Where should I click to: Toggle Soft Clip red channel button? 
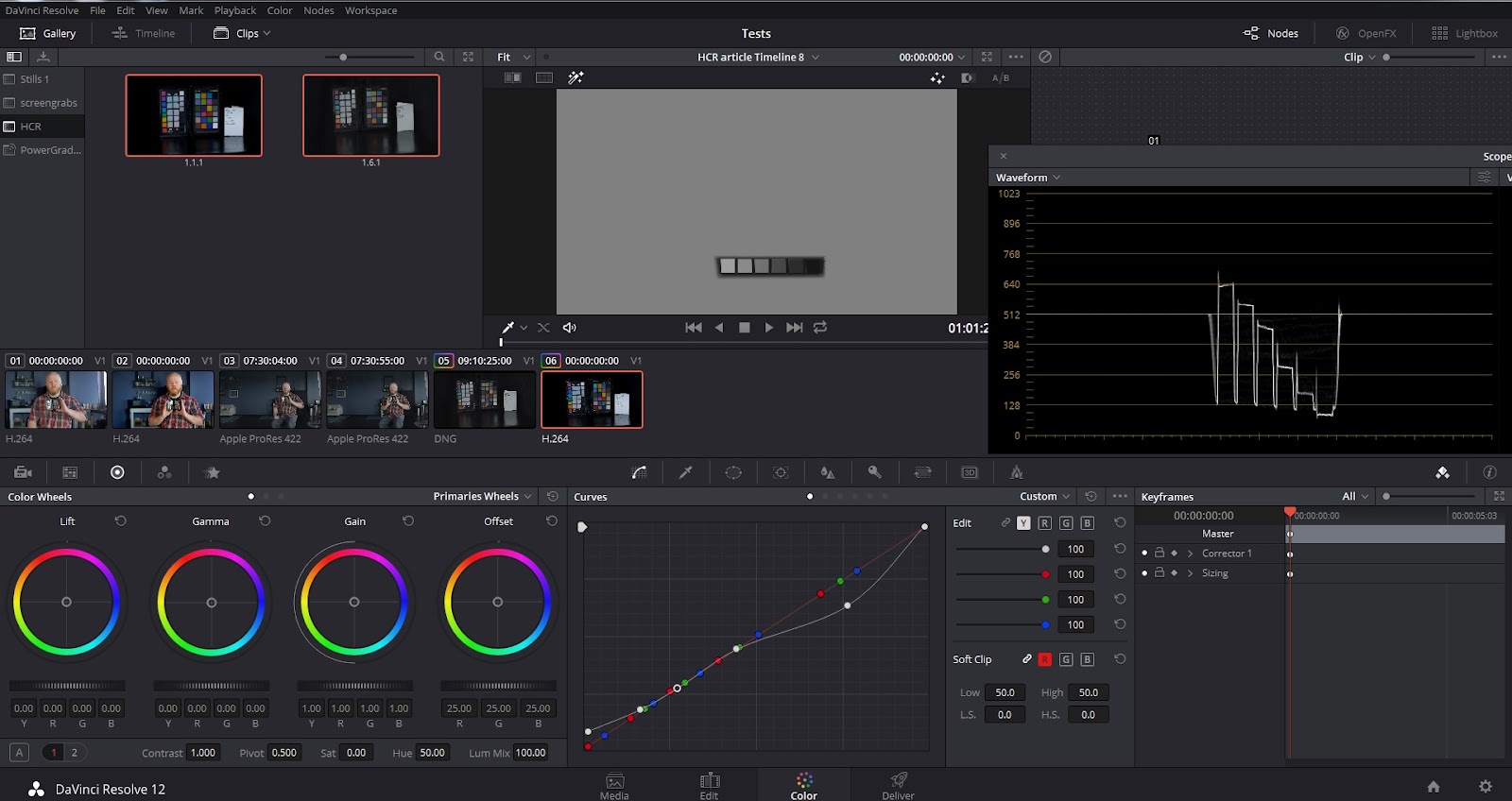coord(1044,659)
